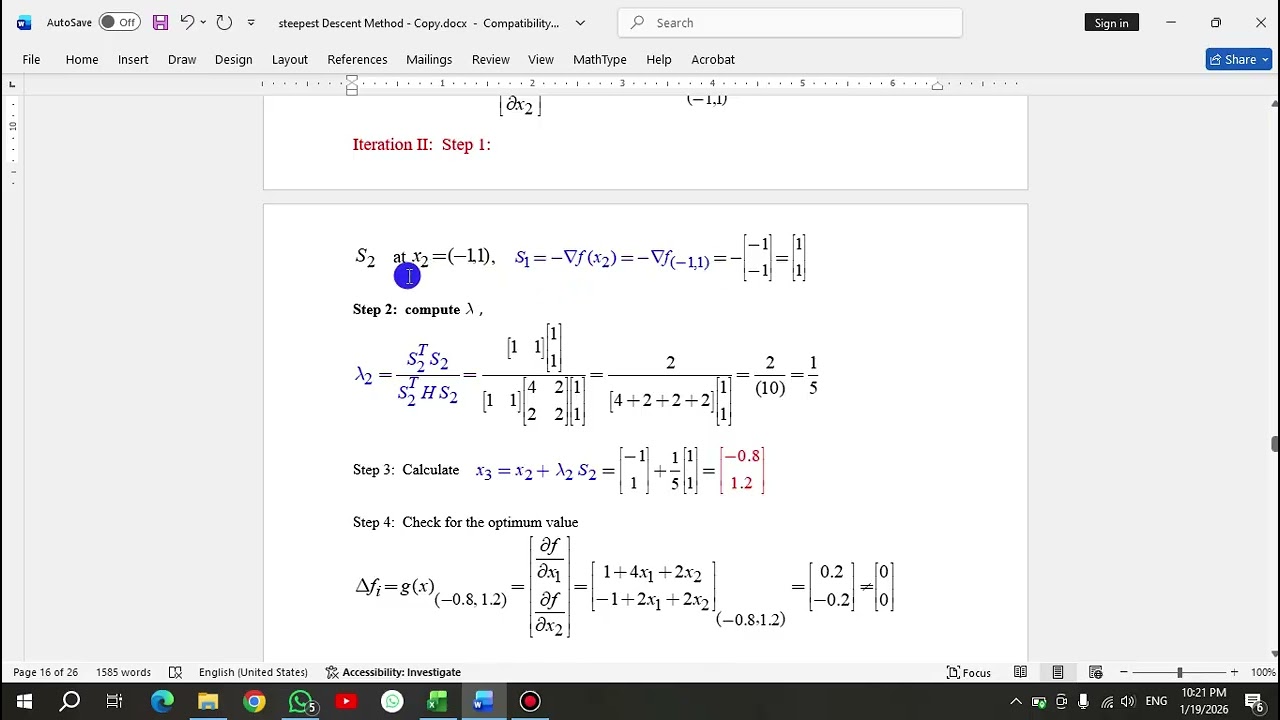Open Accessibility: Investigate in status bar
Image resolution: width=1280 pixels, height=720 pixels.
(393, 672)
